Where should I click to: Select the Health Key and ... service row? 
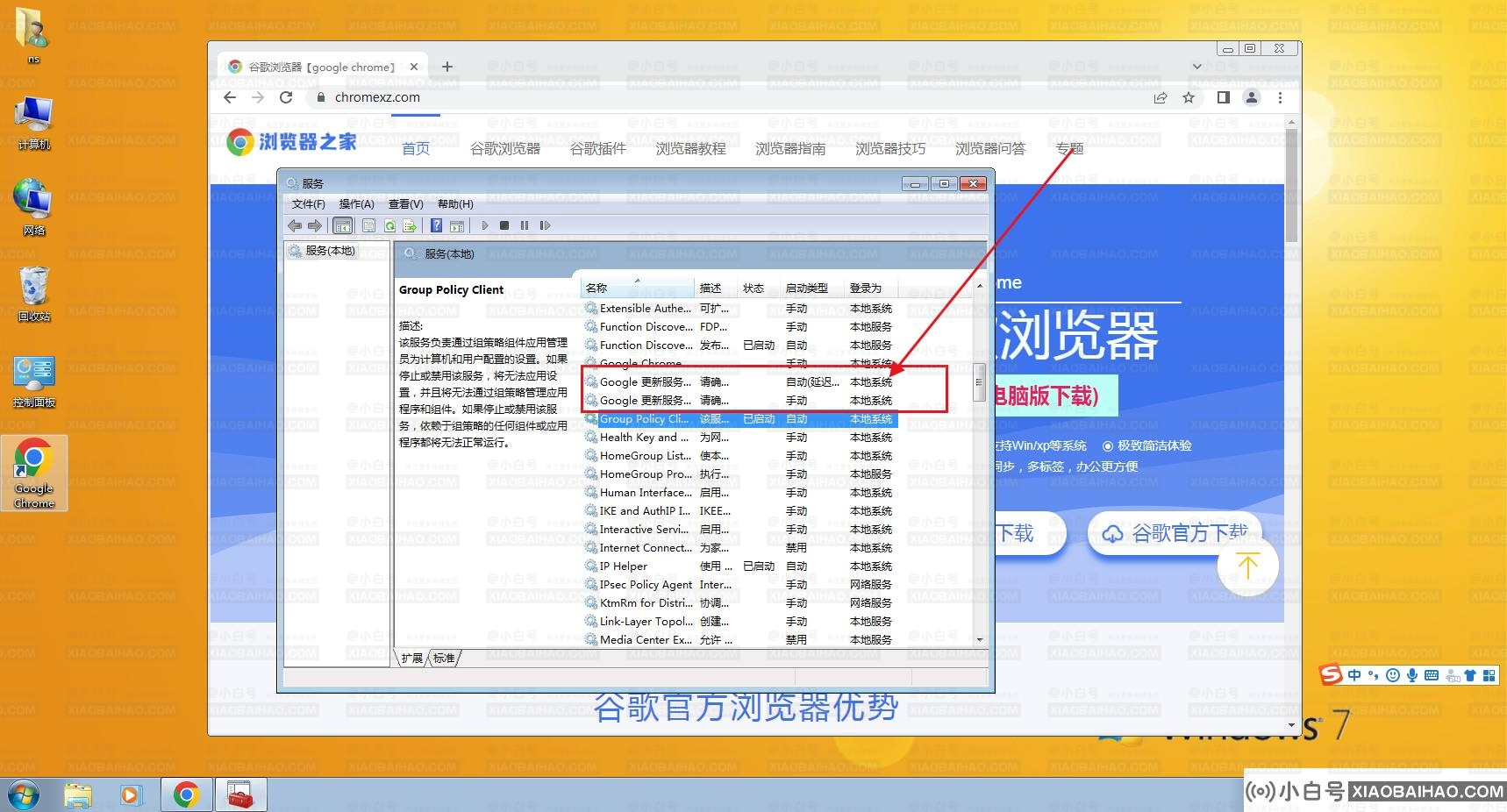pyautogui.click(x=740, y=438)
